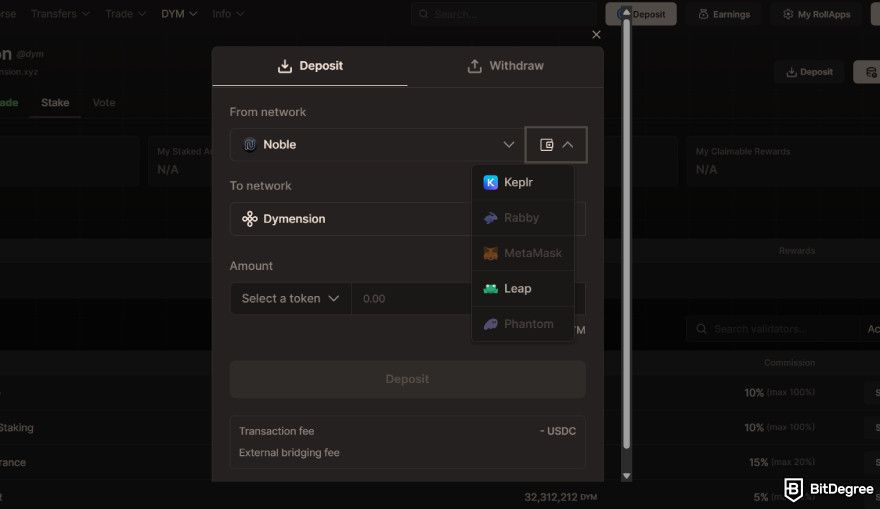The height and width of the screenshot is (509, 880).
Task: Close the deposit dialog with X
Action: click(596, 35)
